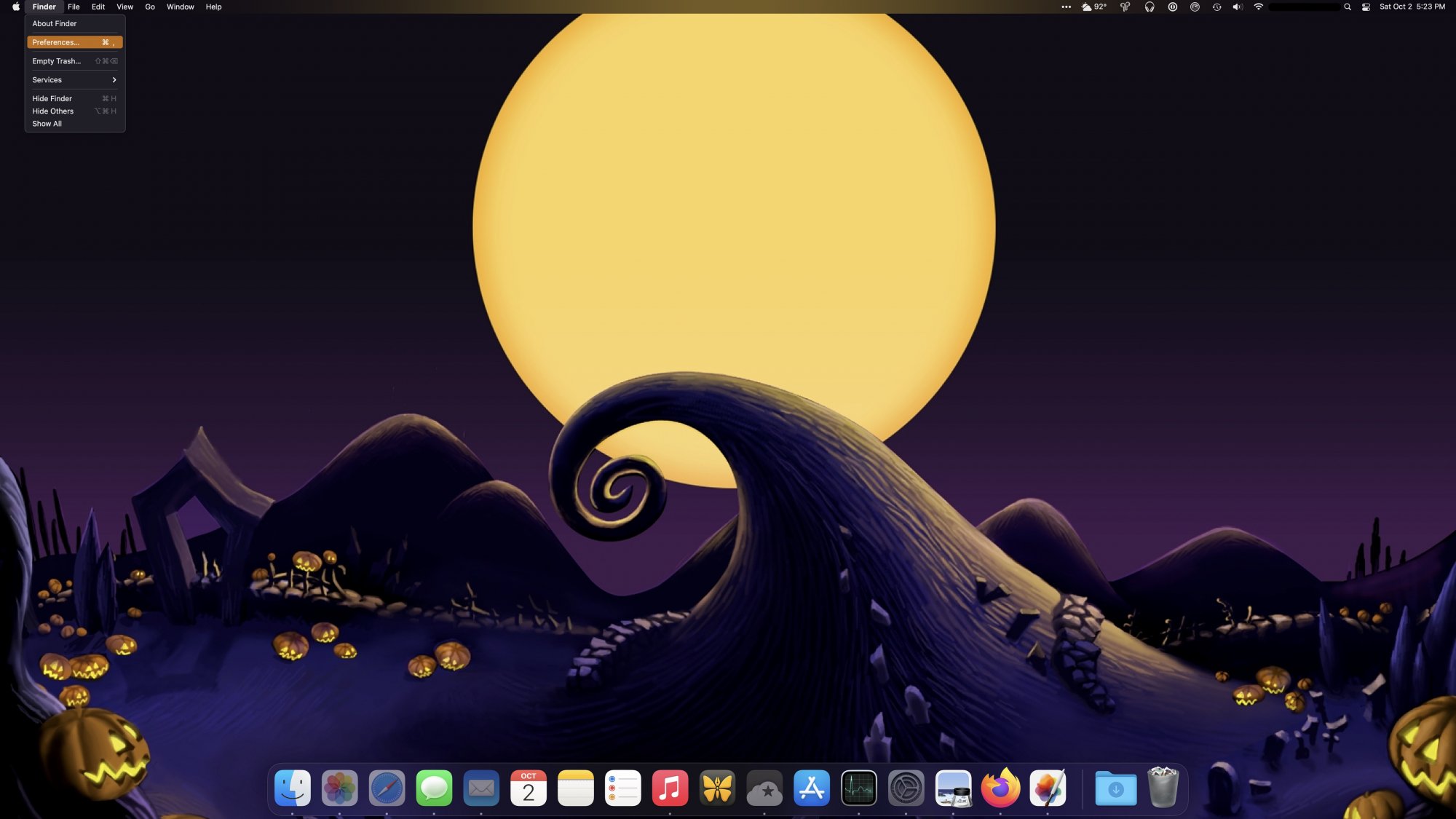
Task: Open Calendar showing Oct 2
Action: point(529,788)
